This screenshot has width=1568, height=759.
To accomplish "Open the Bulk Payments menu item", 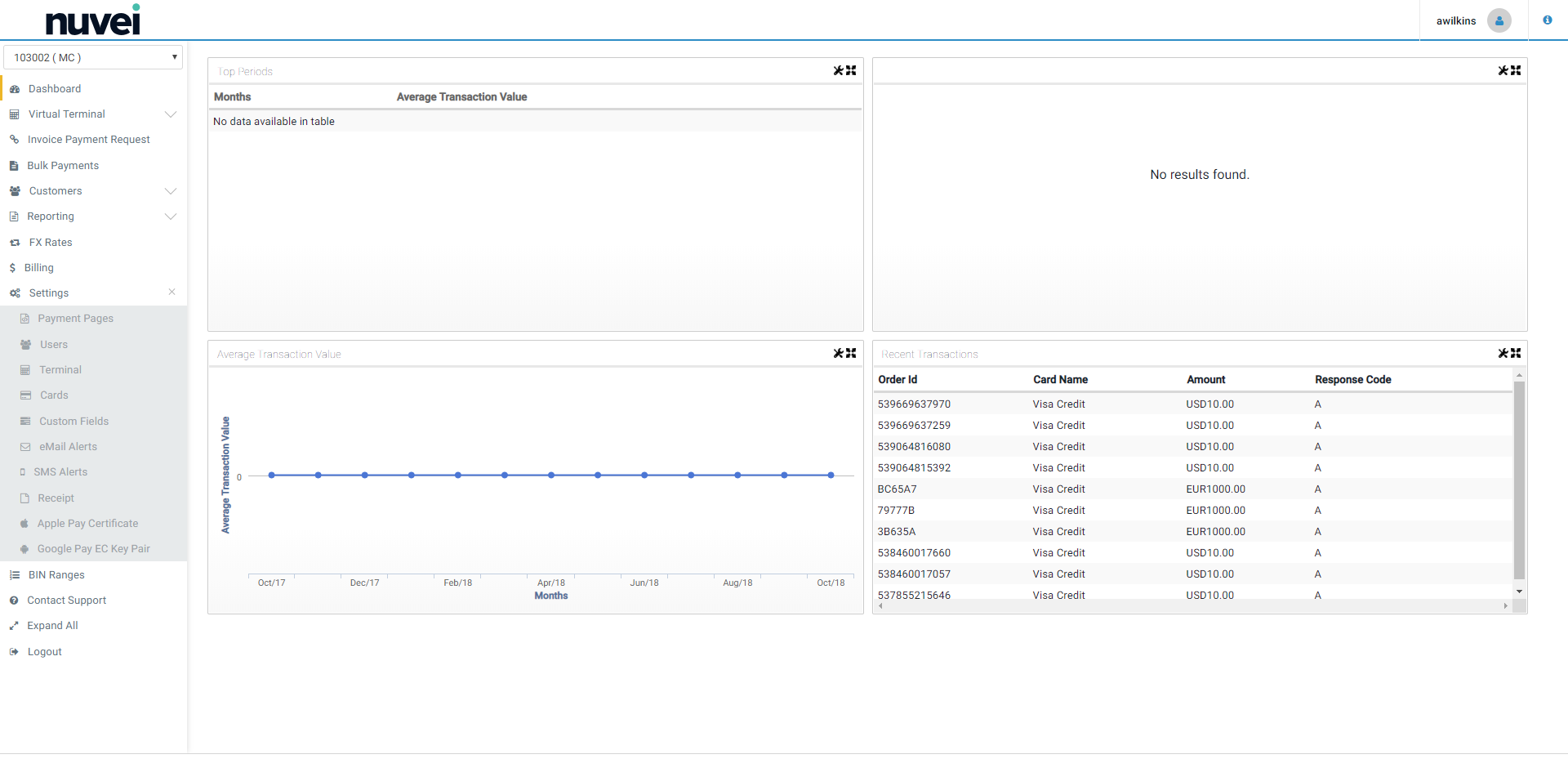I will (63, 166).
